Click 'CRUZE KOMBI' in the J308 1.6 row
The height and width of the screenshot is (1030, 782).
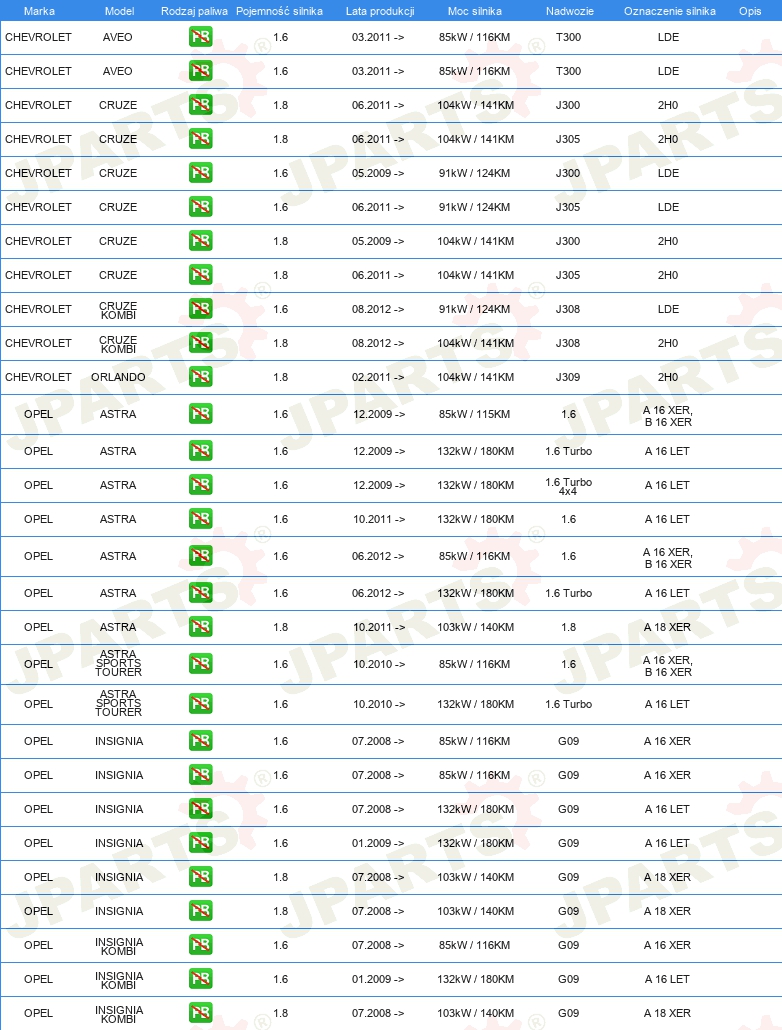118,310
